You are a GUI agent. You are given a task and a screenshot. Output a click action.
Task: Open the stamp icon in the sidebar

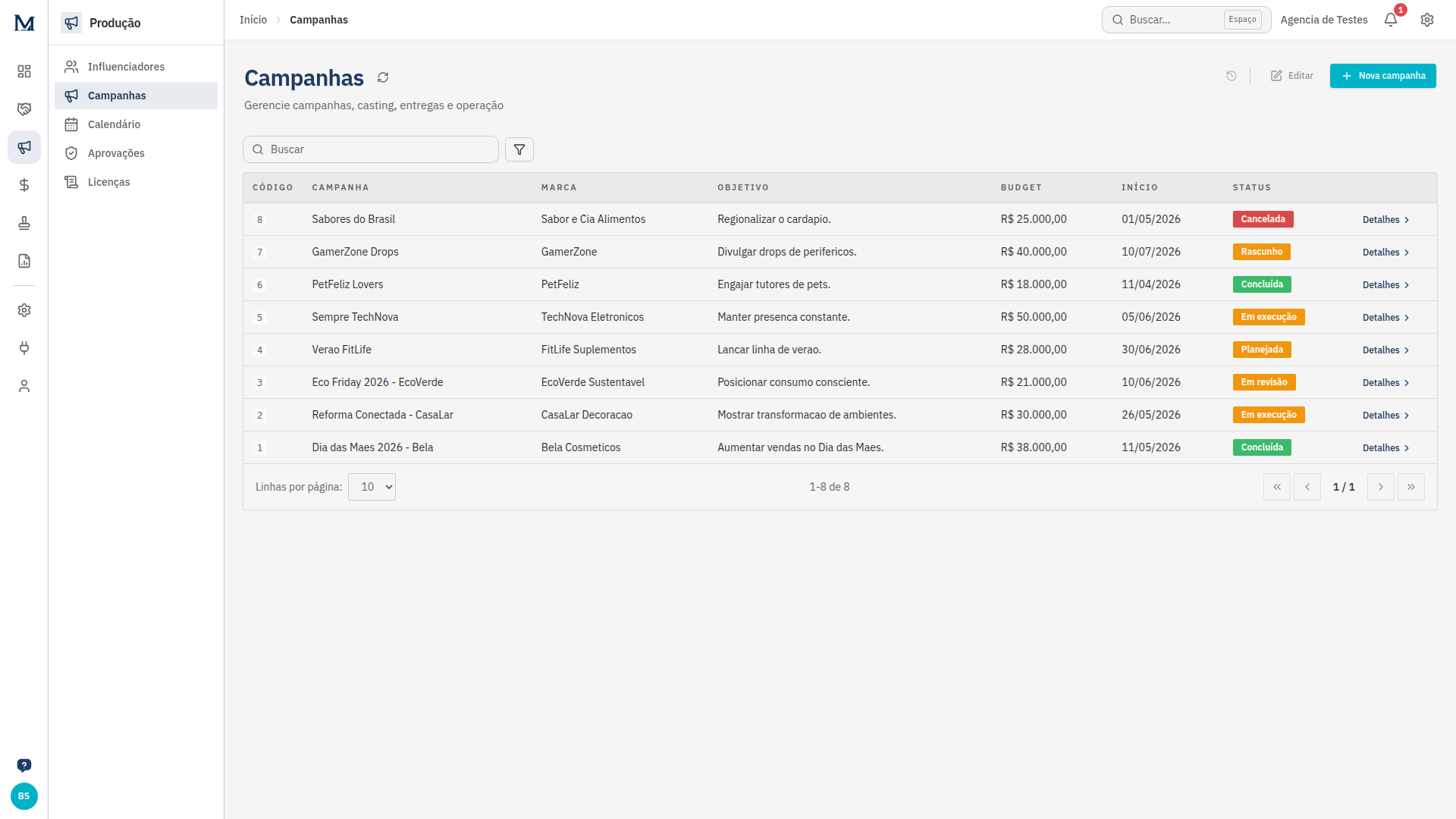24,223
